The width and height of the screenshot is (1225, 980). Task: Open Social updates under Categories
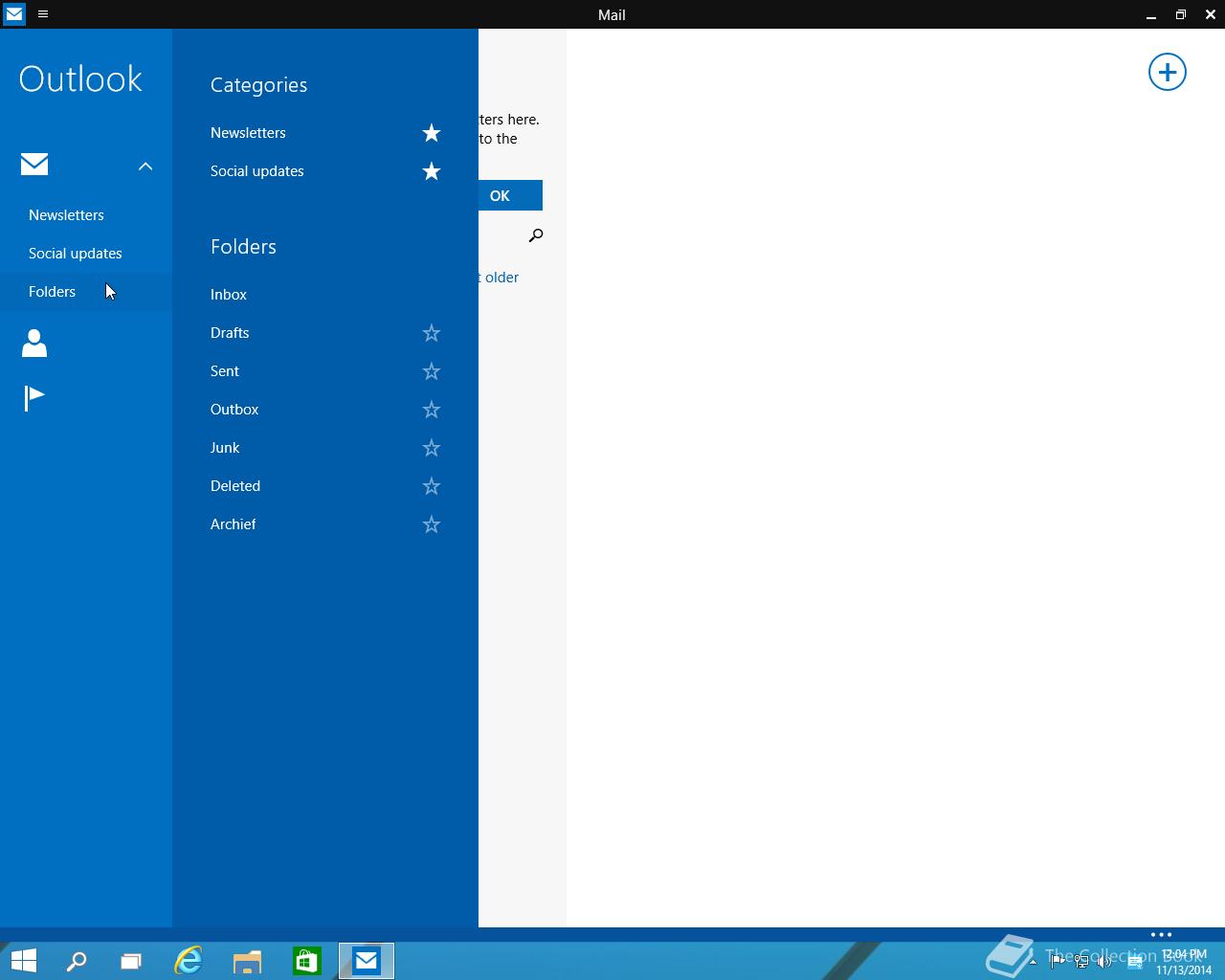257,171
